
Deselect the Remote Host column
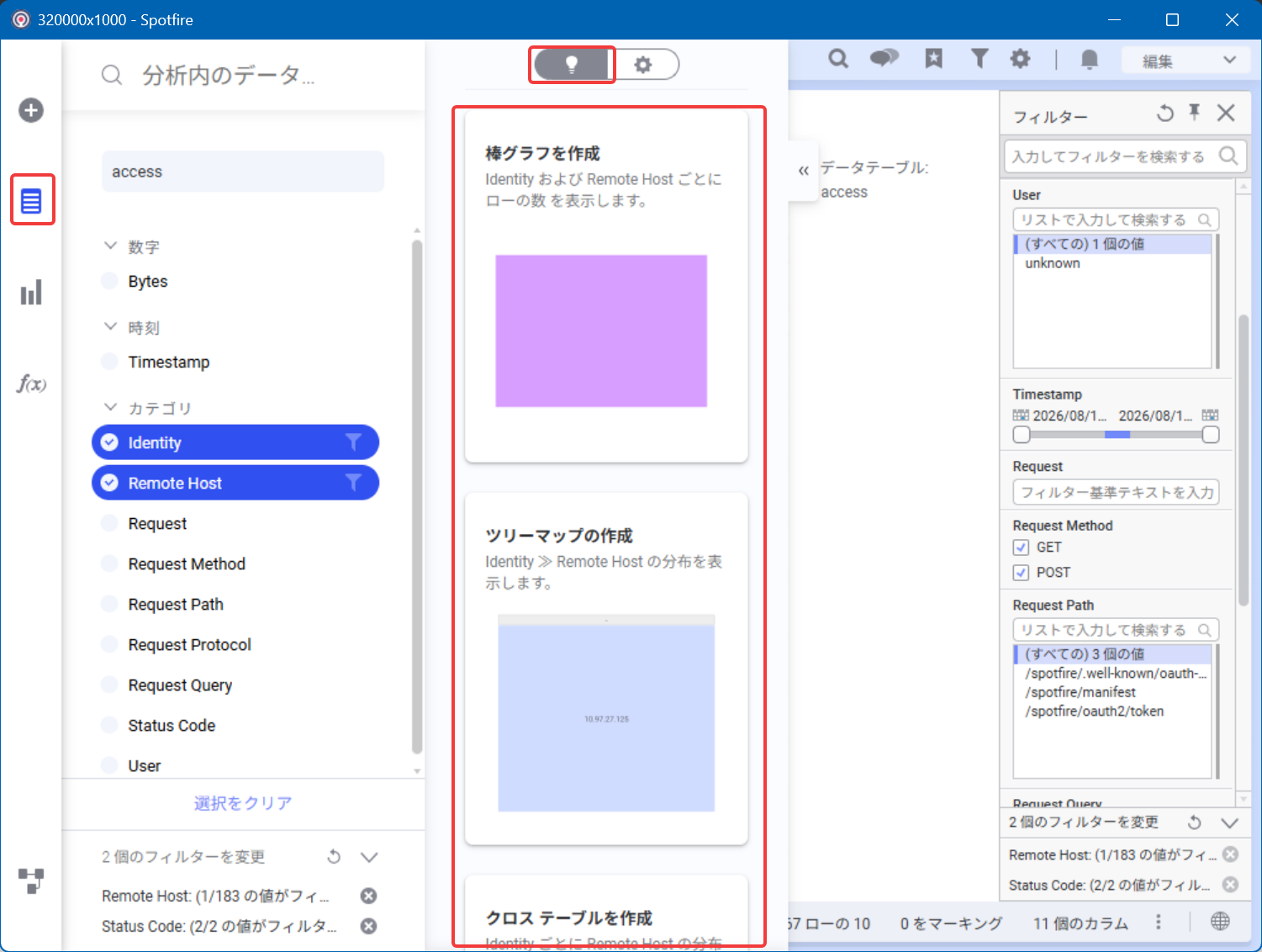[235, 483]
